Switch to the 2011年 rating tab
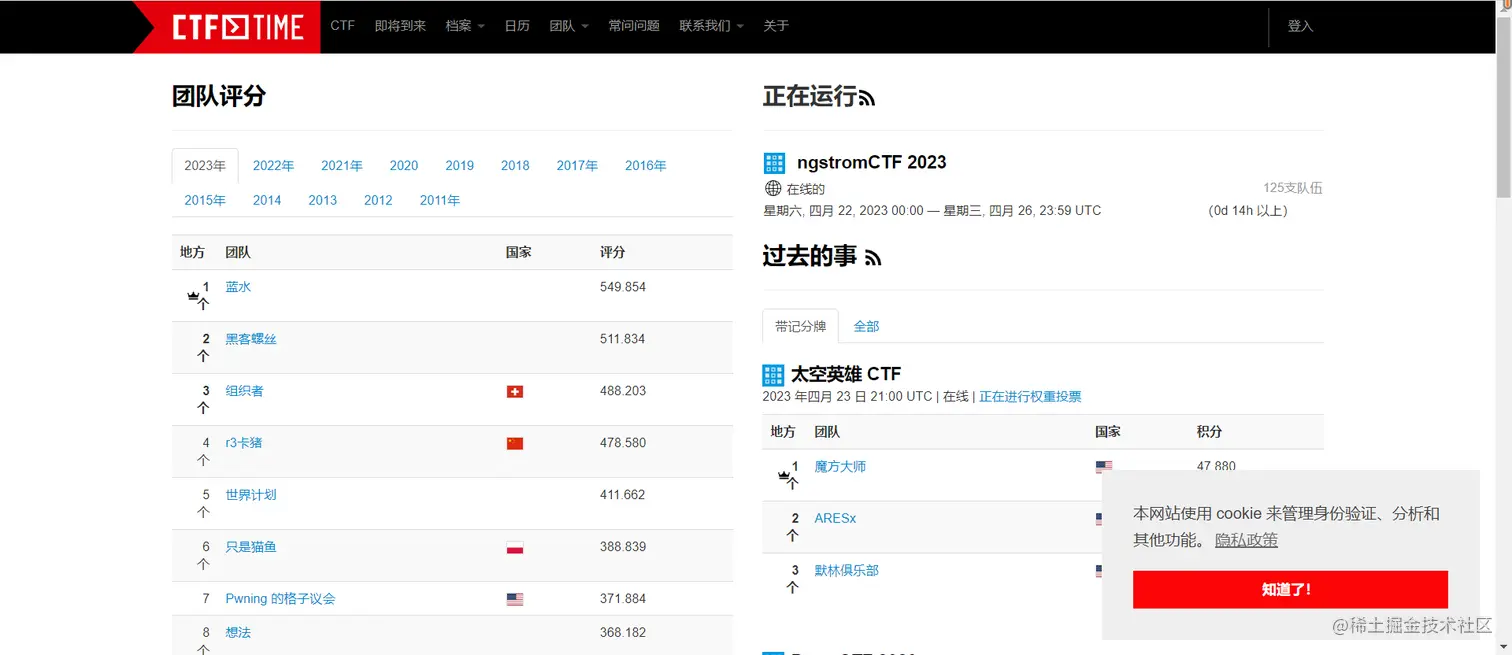Viewport: 1512px width, 655px height. pos(440,200)
